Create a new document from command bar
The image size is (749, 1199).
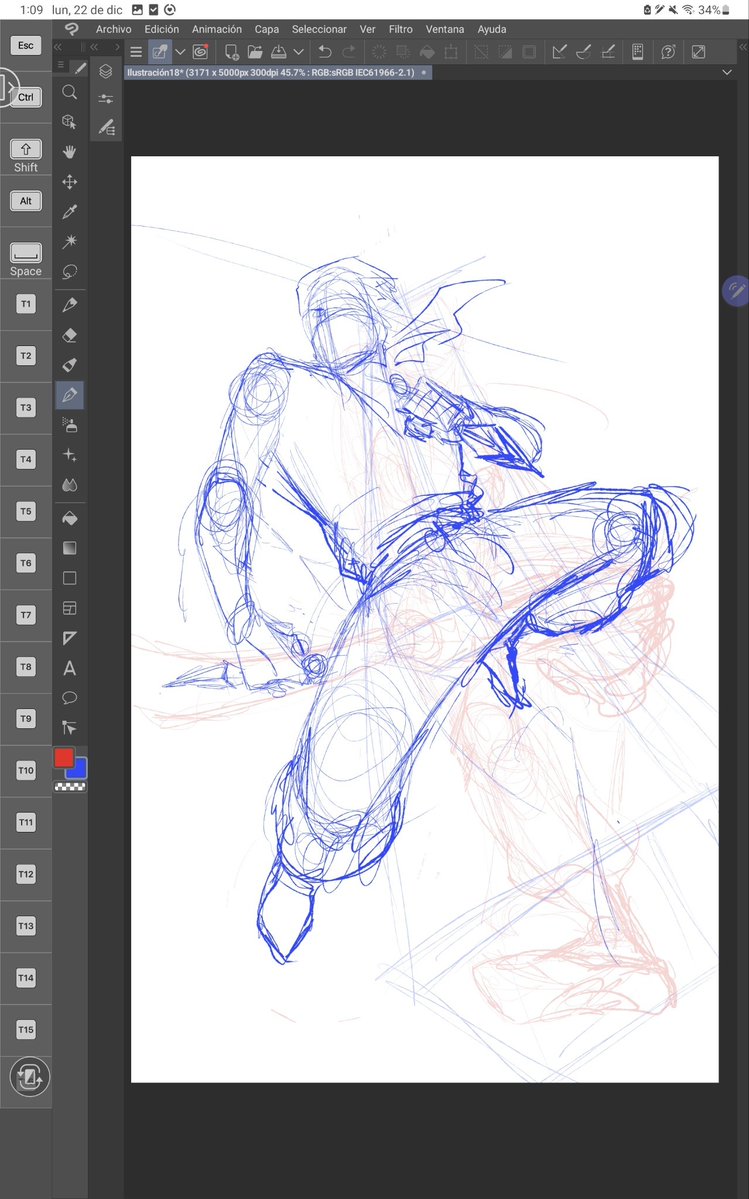[x=231, y=52]
